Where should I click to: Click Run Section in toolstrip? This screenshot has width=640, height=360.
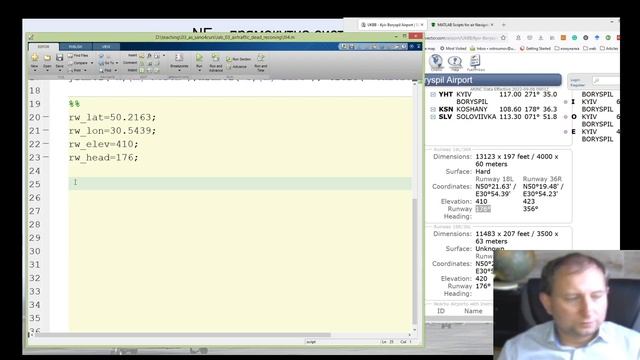[239, 59]
